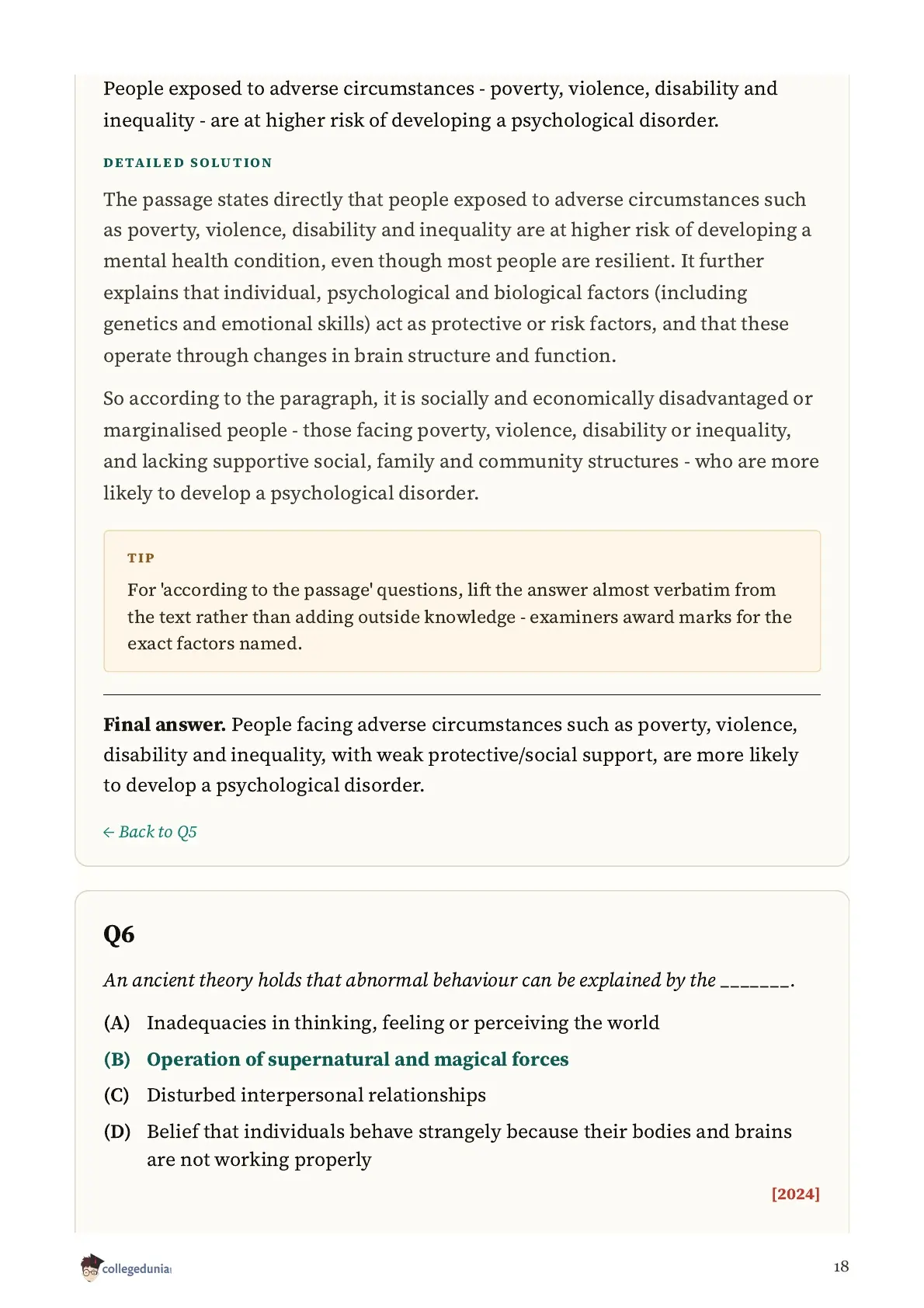This screenshot has height=1308, width=924.
Task: Click the left arrow beside Back to Q5
Action: coord(109,832)
